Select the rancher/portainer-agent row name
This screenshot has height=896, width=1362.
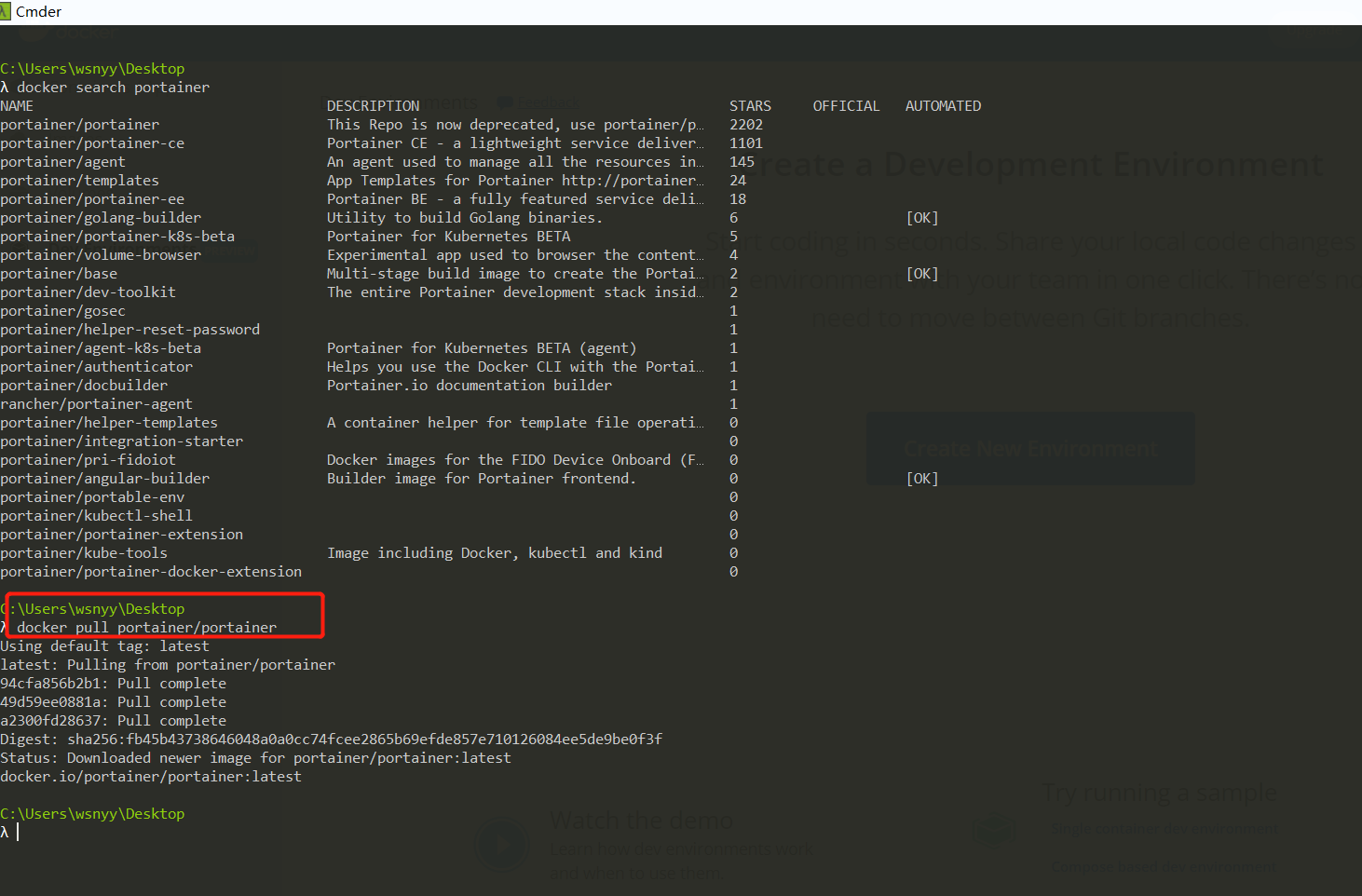coord(96,404)
